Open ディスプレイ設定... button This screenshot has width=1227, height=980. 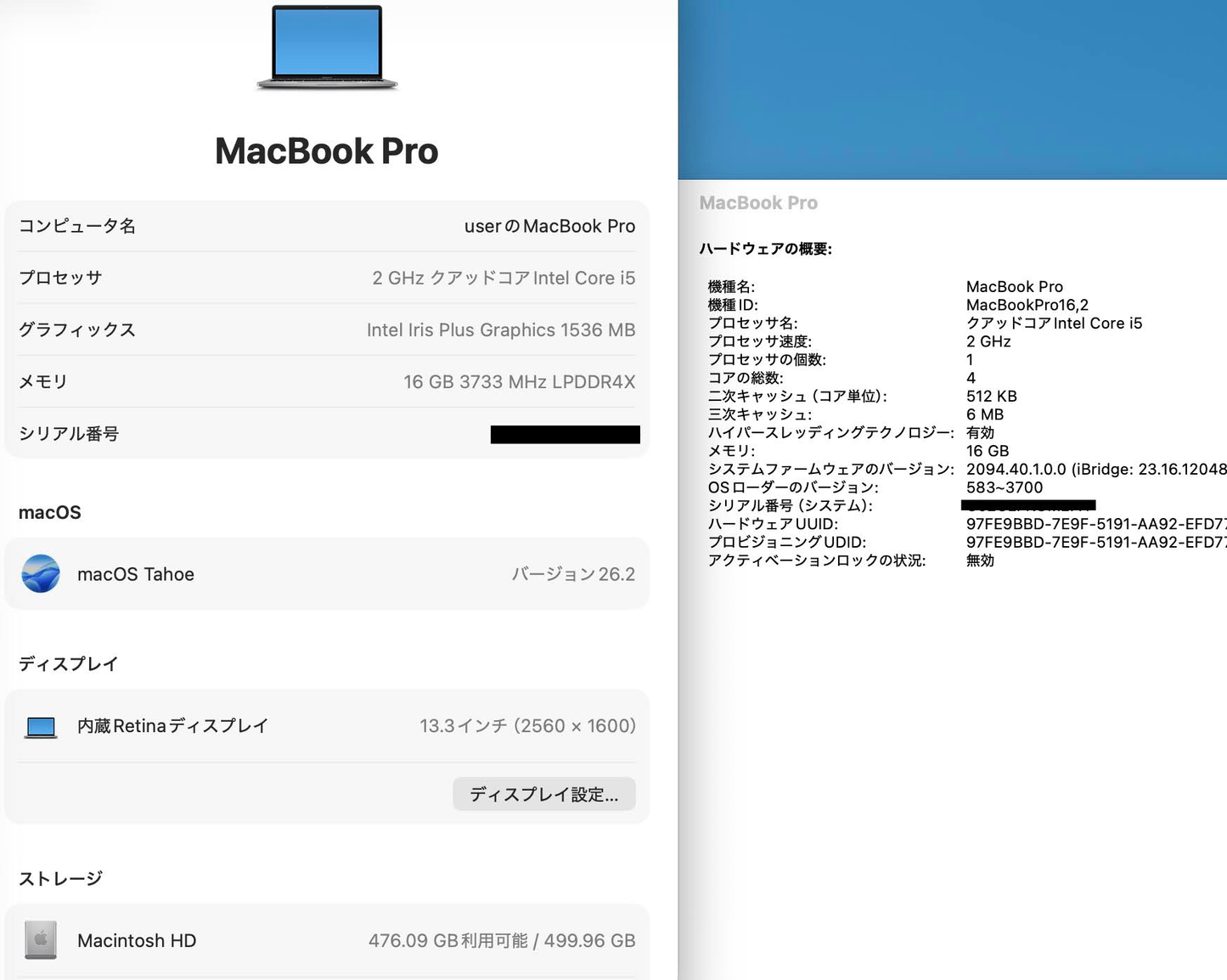pyautogui.click(x=544, y=794)
